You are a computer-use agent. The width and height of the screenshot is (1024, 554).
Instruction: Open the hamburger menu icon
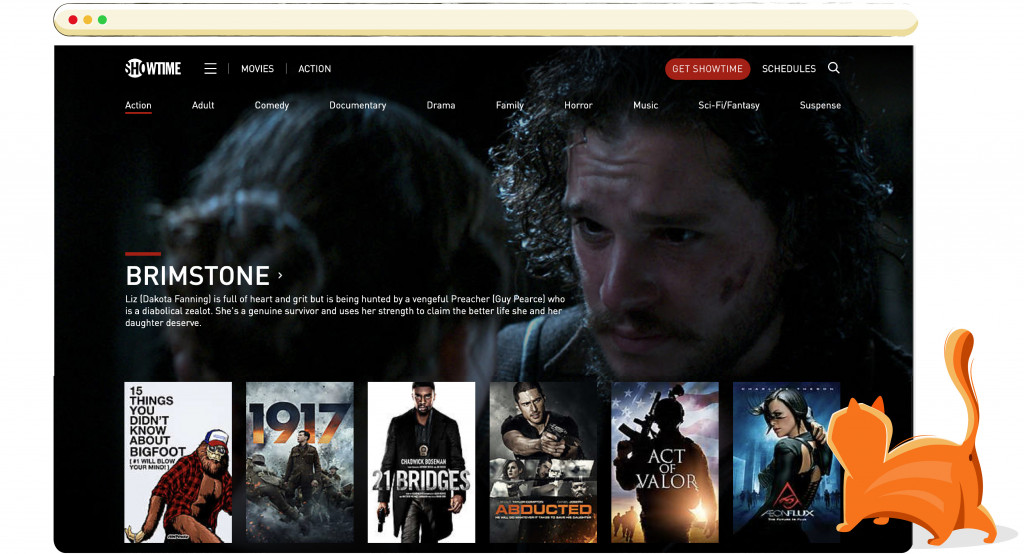click(210, 69)
